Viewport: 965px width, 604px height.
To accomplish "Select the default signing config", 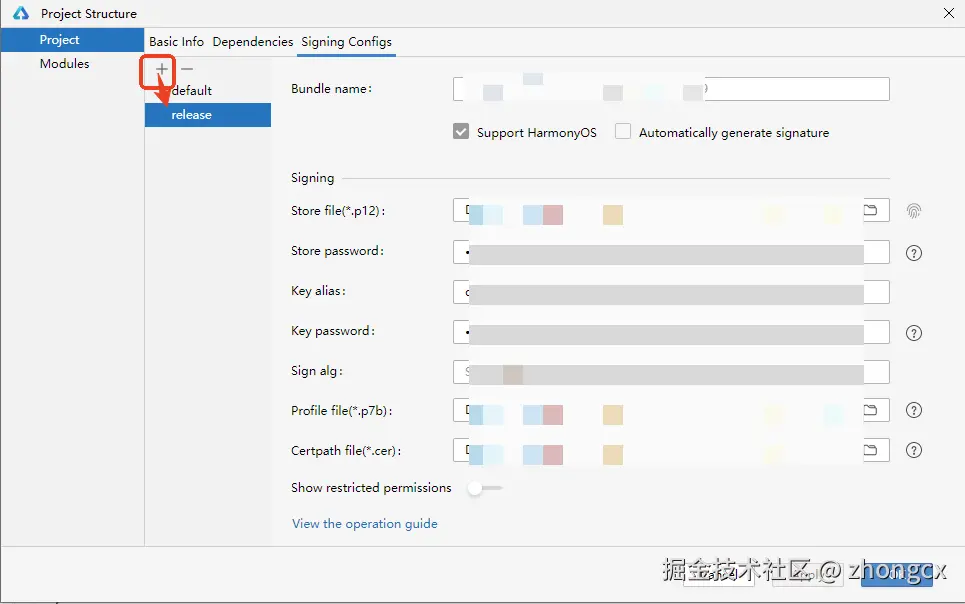I will point(192,91).
